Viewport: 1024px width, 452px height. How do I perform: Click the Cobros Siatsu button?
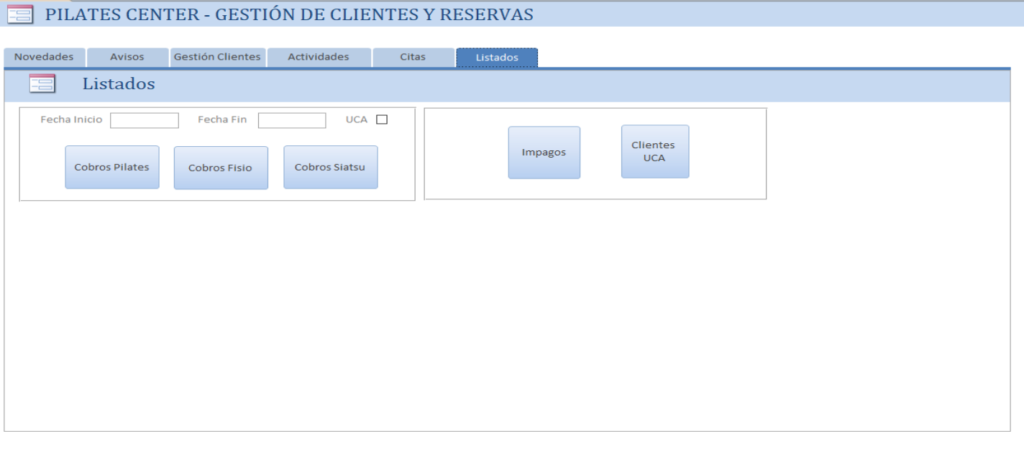point(330,167)
